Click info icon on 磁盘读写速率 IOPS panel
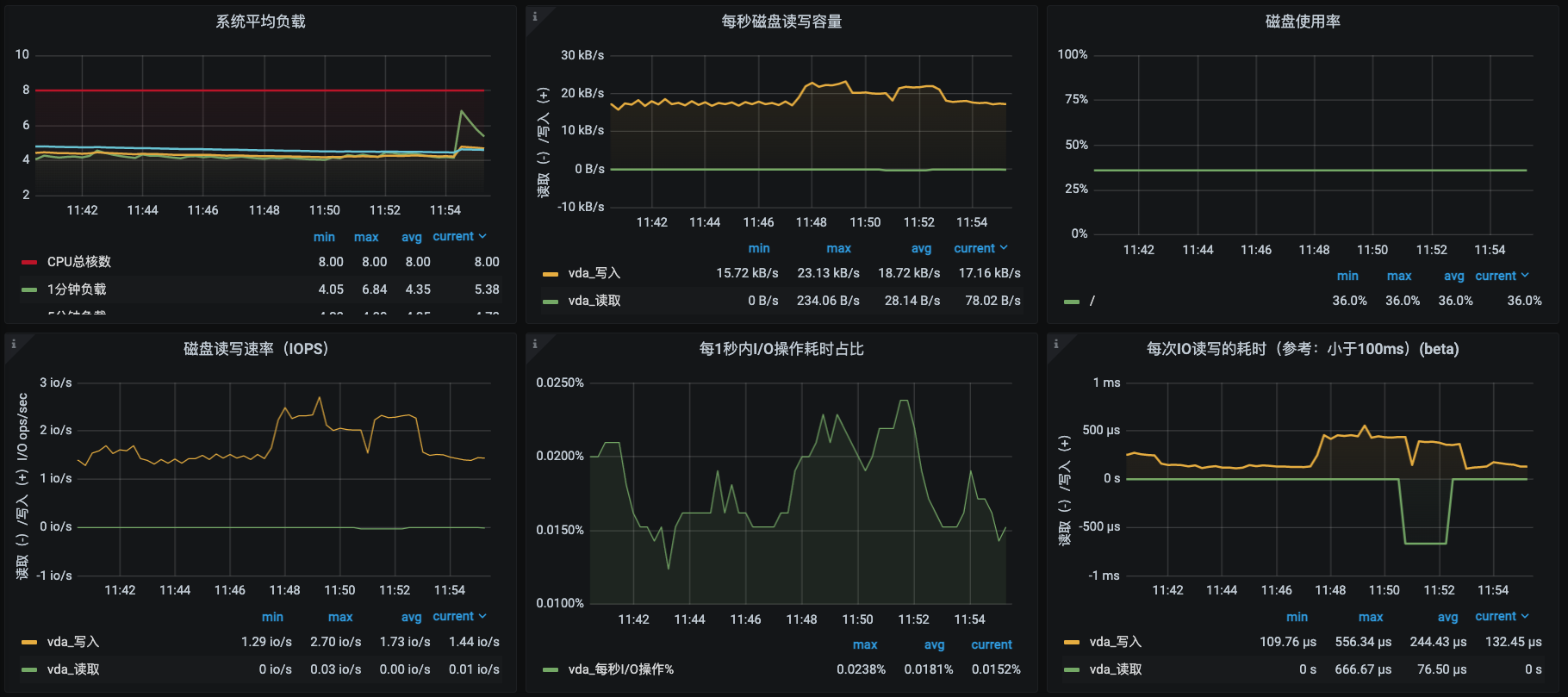 (13, 344)
